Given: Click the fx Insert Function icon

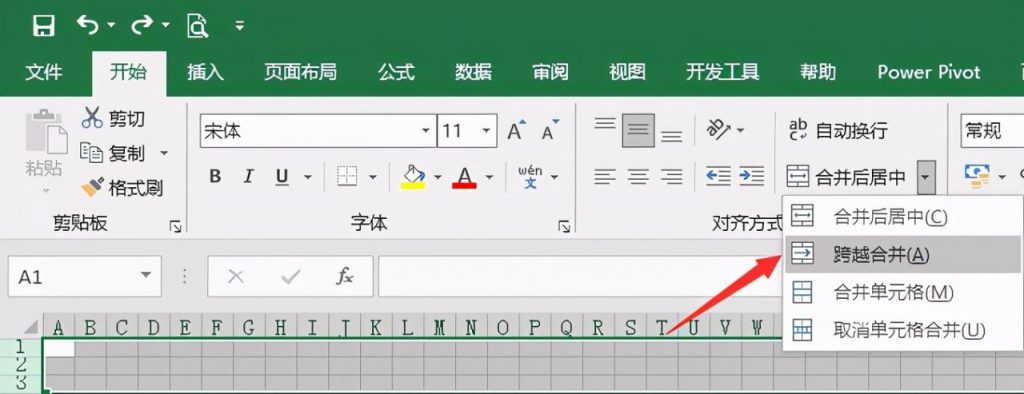Looking at the screenshot, I should pyautogui.click(x=345, y=276).
